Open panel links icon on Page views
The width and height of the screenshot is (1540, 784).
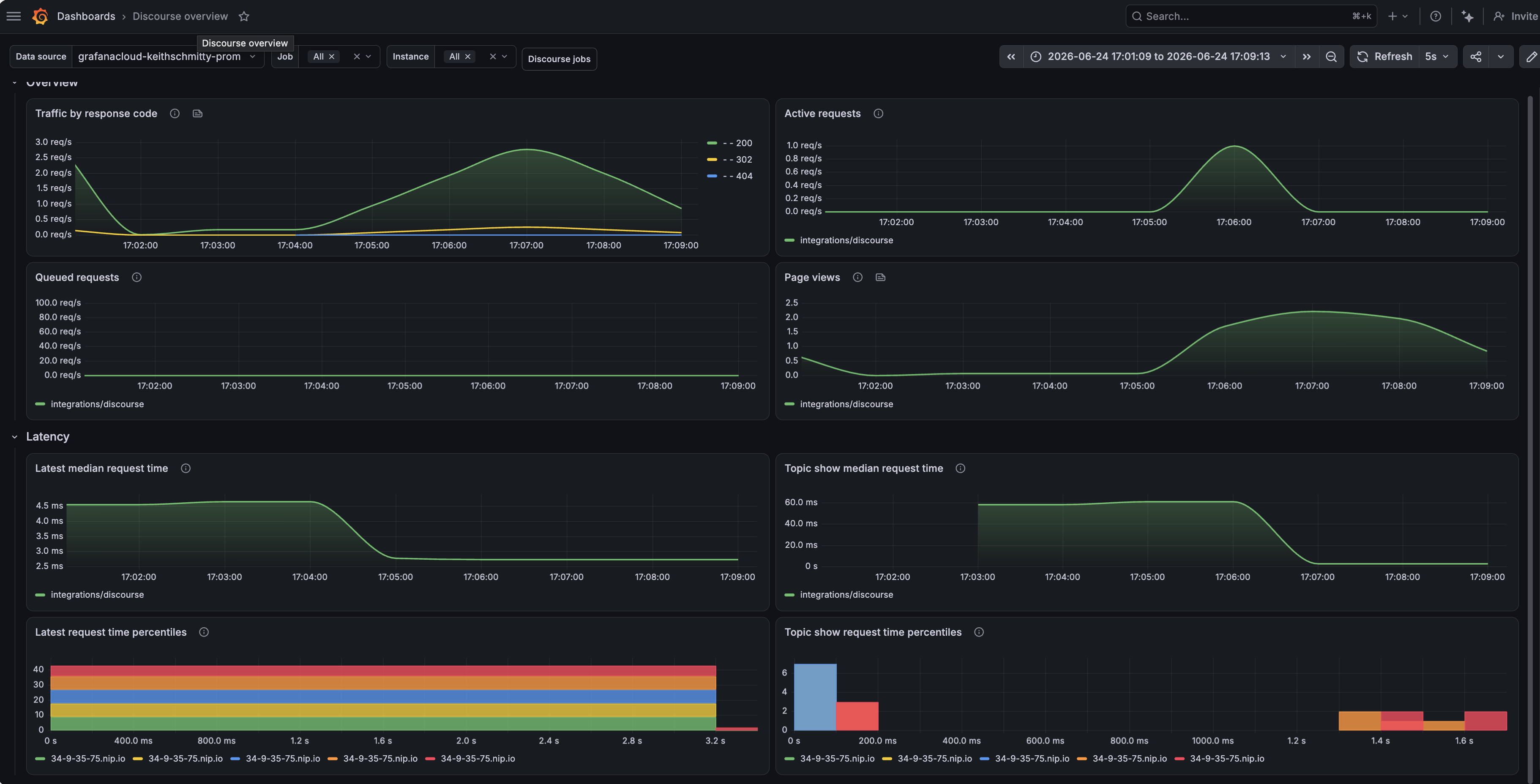881,277
